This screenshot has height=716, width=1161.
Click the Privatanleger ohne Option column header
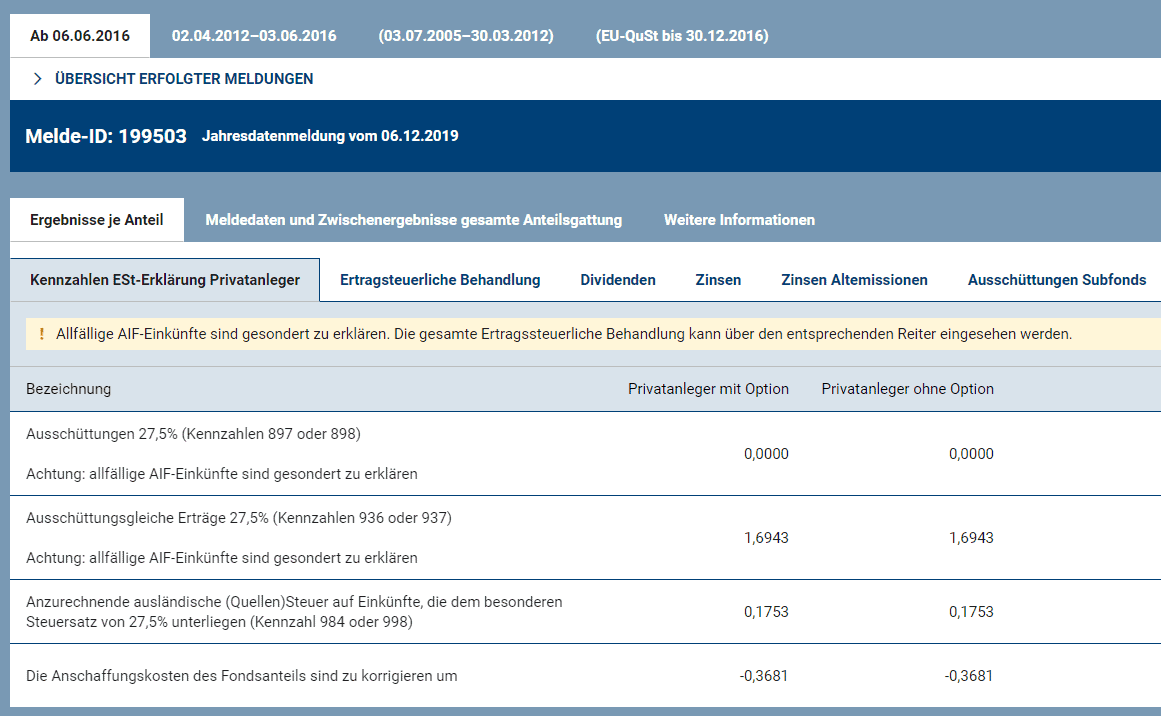(907, 389)
